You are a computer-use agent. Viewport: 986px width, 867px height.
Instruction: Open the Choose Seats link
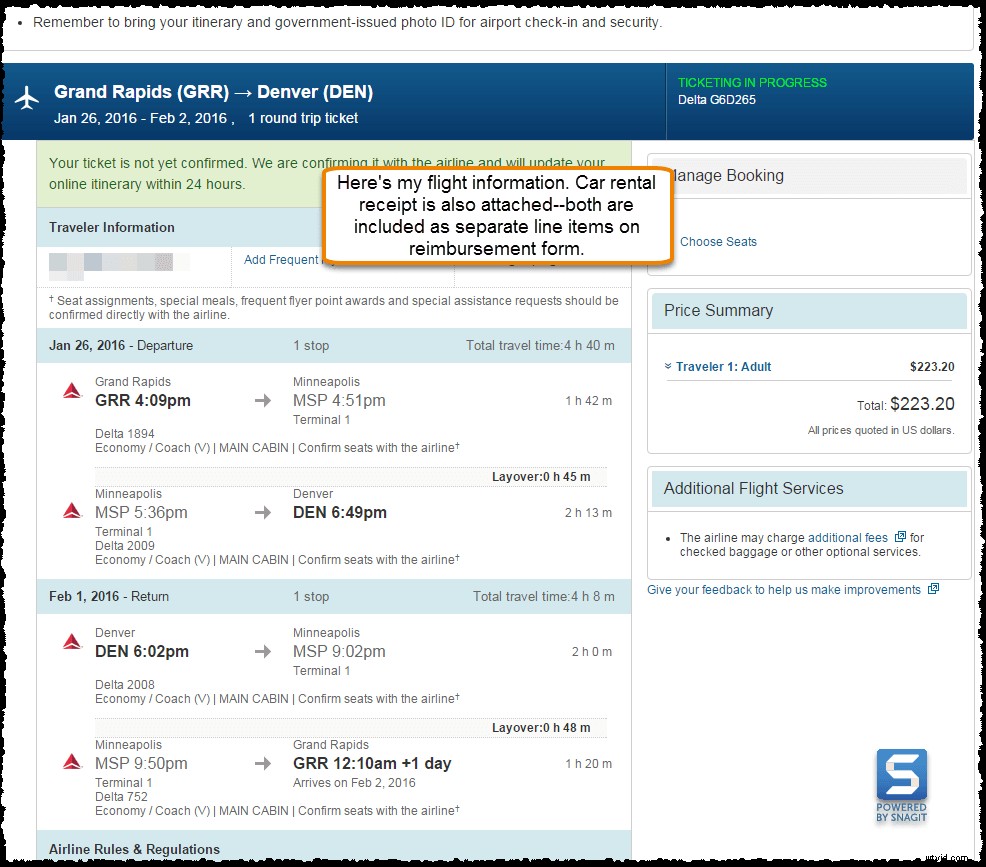719,242
